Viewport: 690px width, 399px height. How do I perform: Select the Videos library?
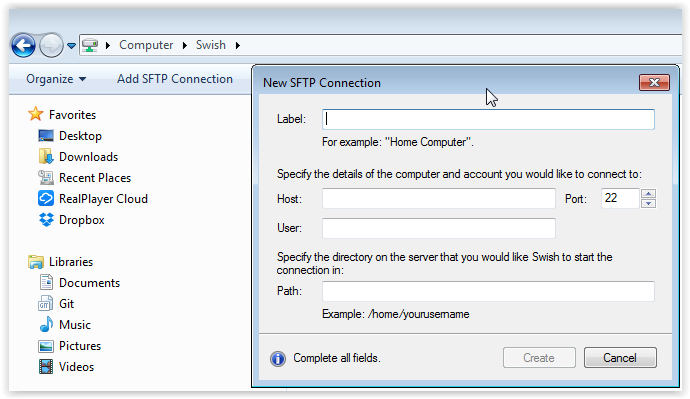coord(76,367)
